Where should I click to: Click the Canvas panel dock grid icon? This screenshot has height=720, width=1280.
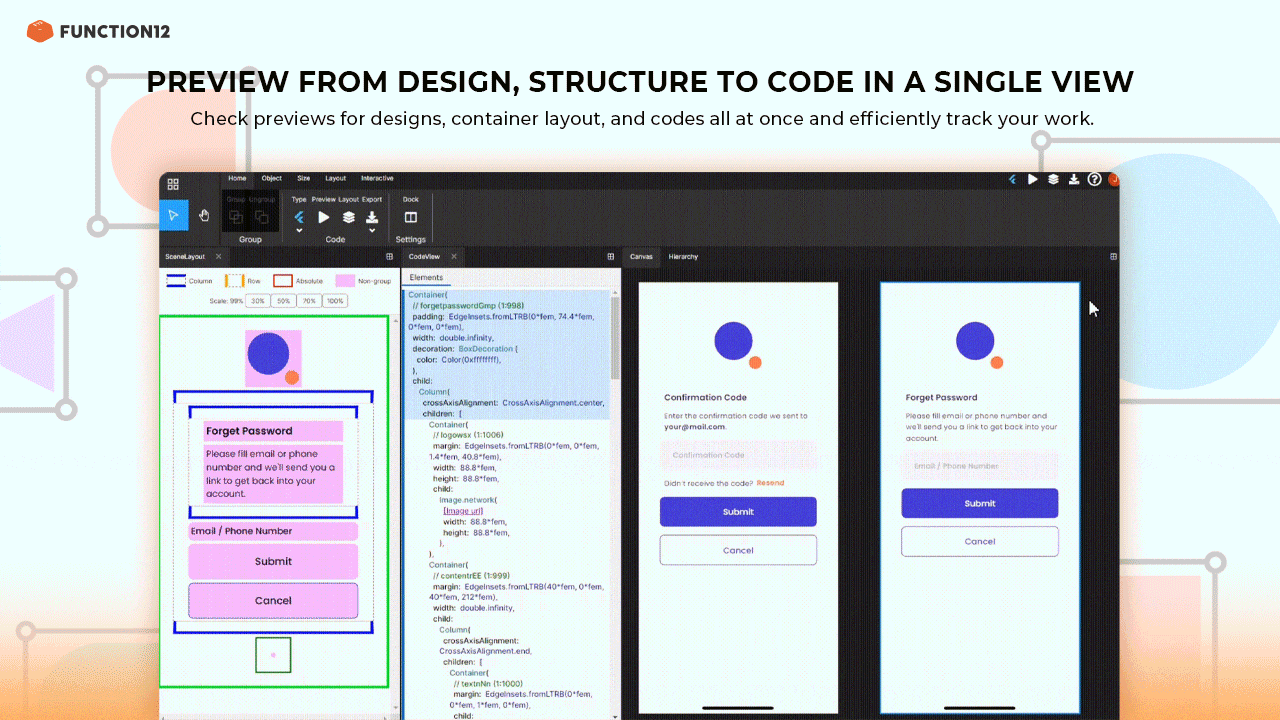[1113, 256]
